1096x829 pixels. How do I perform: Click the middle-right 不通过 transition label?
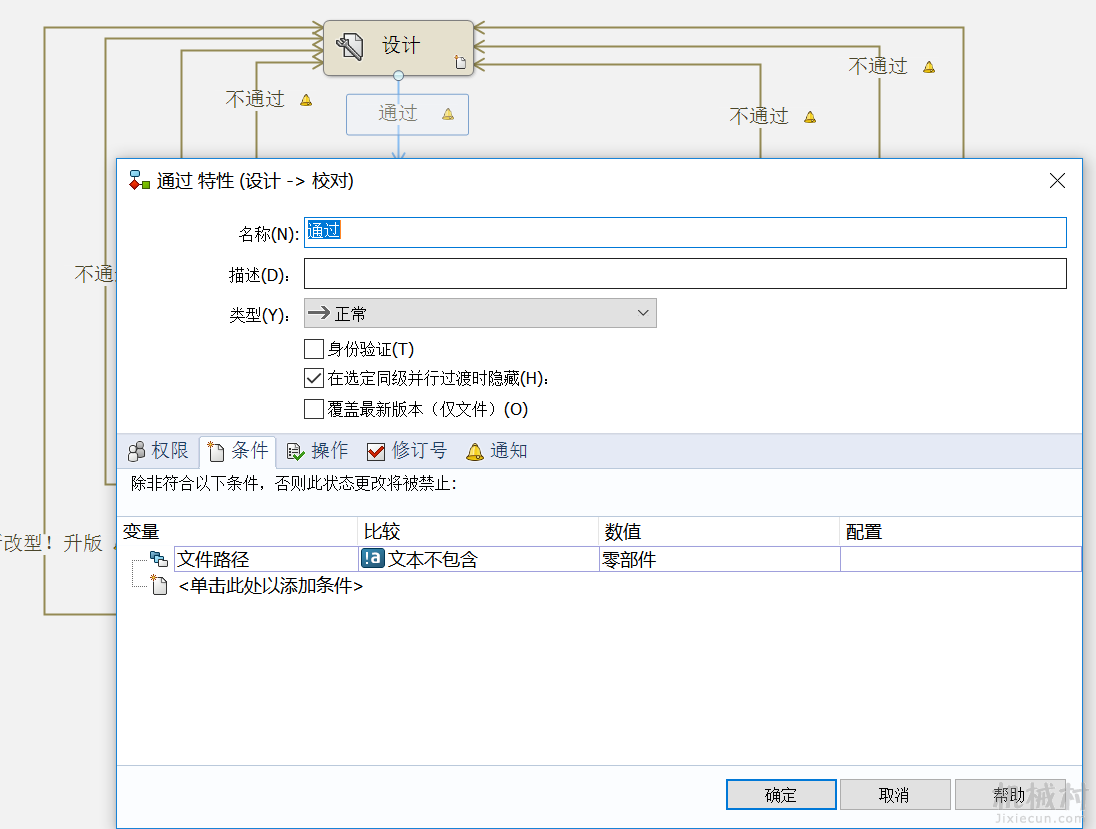(759, 116)
